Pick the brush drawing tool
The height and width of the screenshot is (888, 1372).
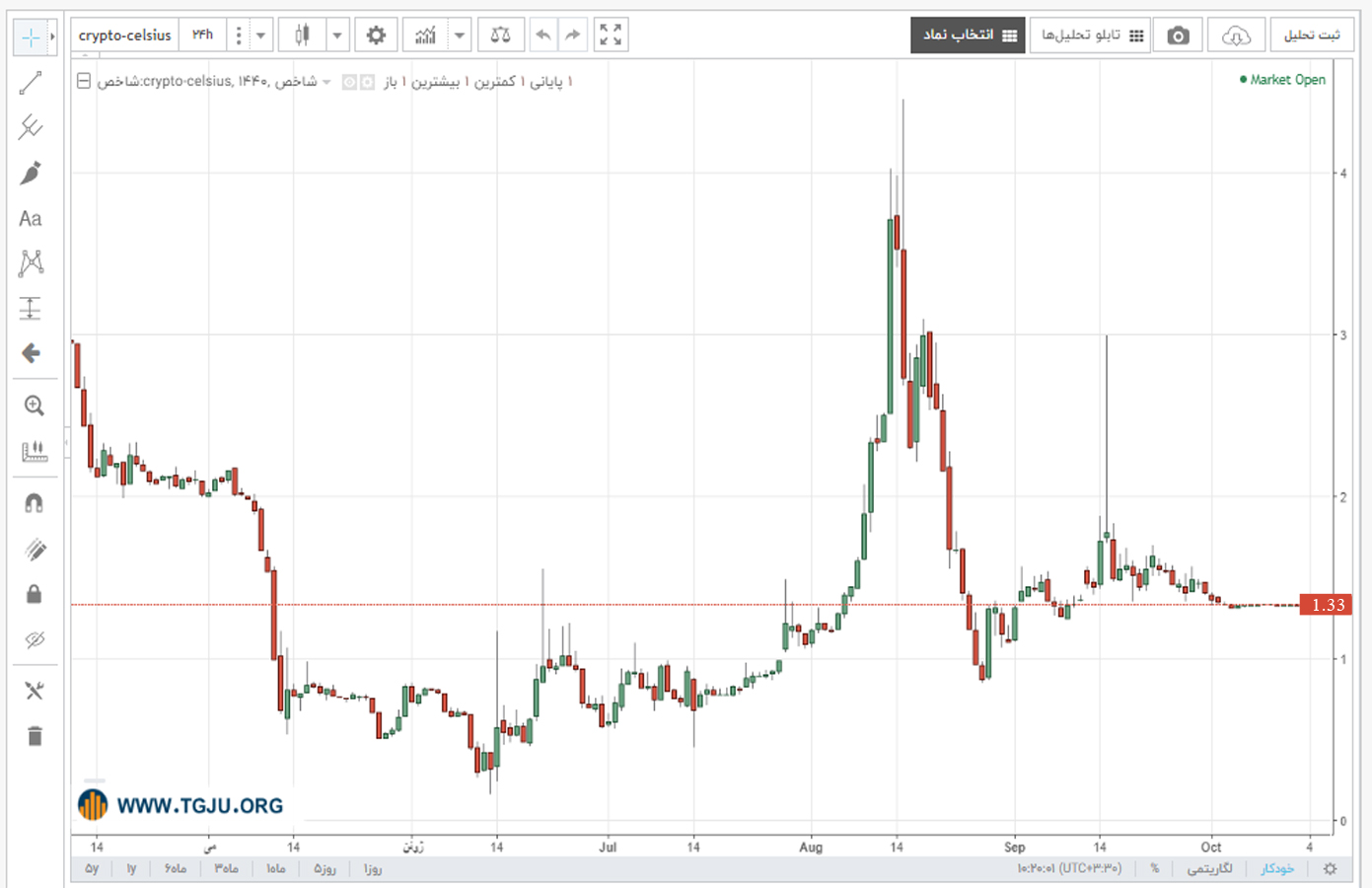(x=31, y=173)
